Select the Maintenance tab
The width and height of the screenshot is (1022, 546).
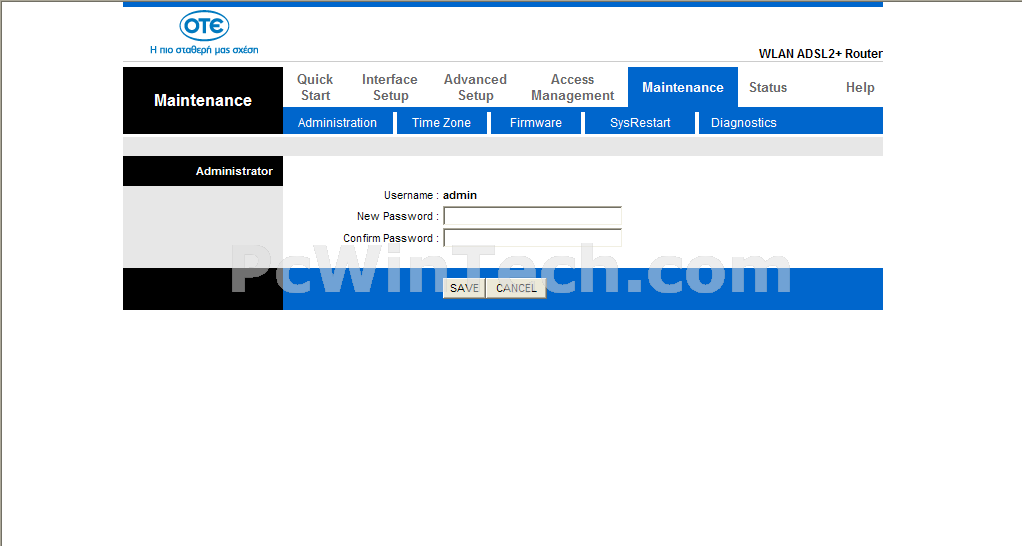(682, 87)
